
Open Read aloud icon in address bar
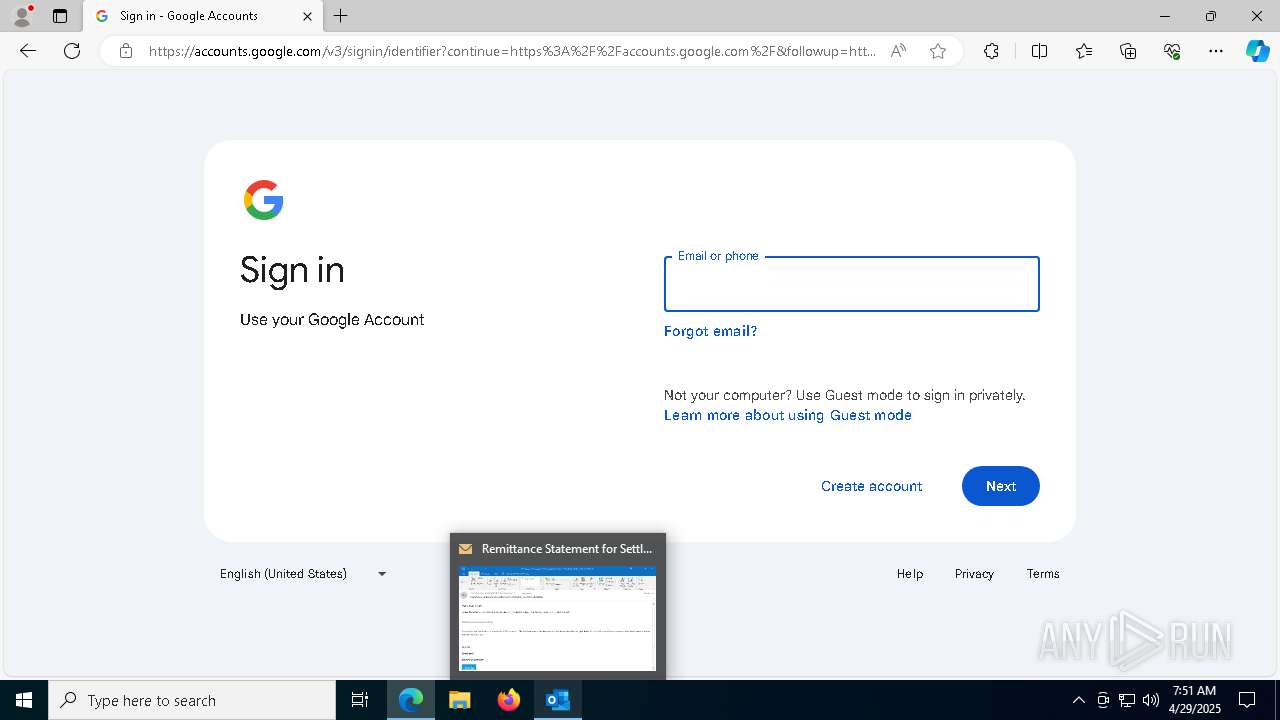[x=898, y=51]
